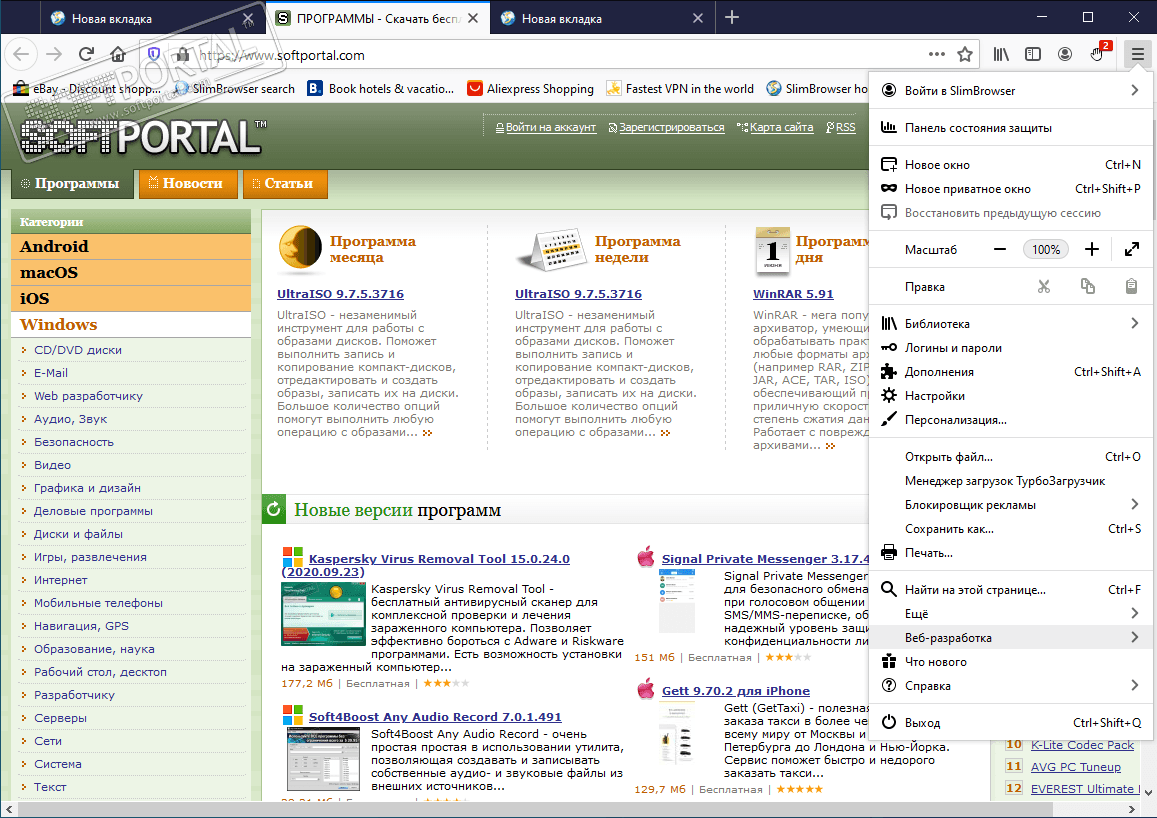Select Открыть файл... entry
This screenshot has height=818, width=1157.
pyautogui.click(x=1010, y=457)
